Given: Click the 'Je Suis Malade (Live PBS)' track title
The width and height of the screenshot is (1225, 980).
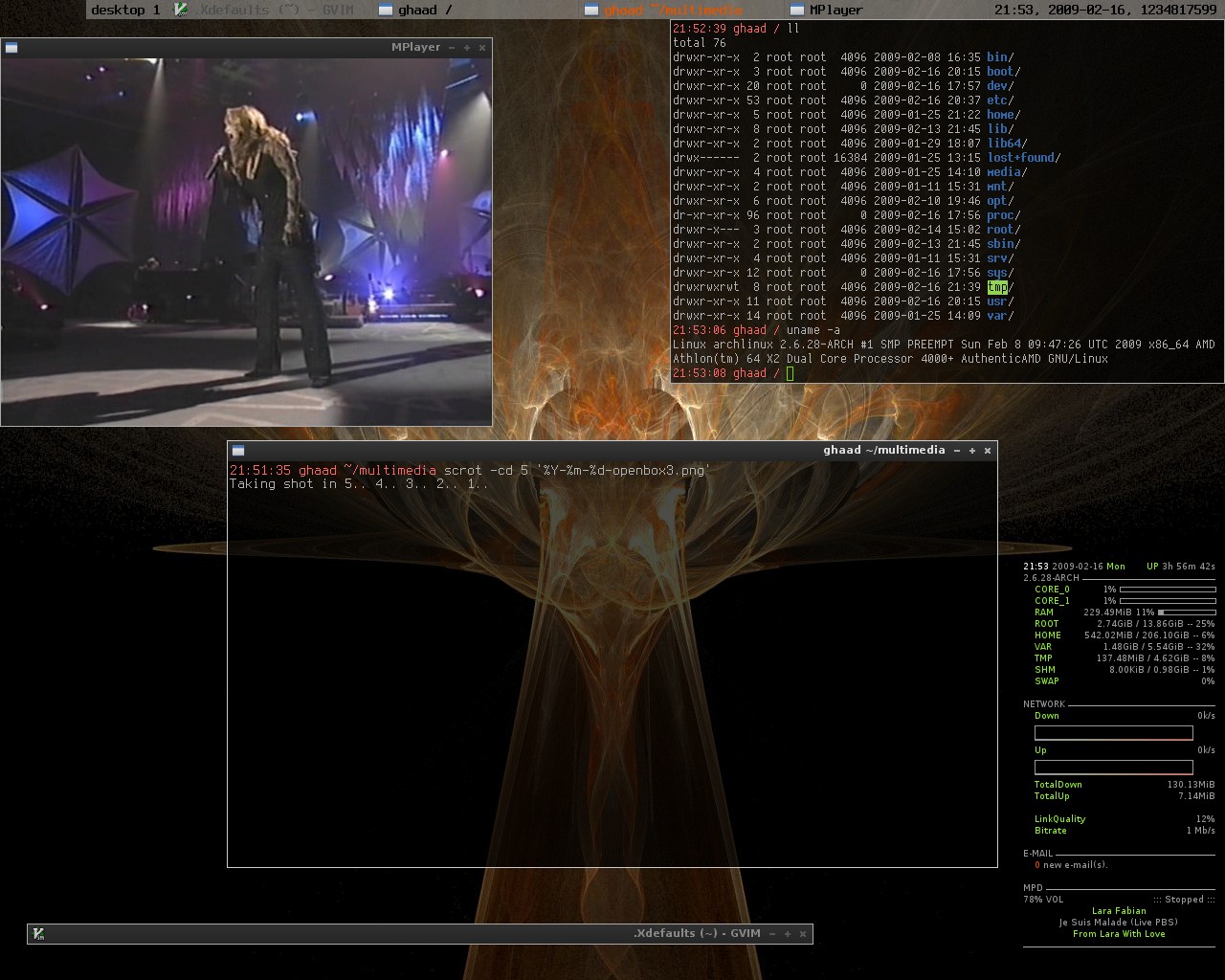Looking at the screenshot, I should 1119,923.
